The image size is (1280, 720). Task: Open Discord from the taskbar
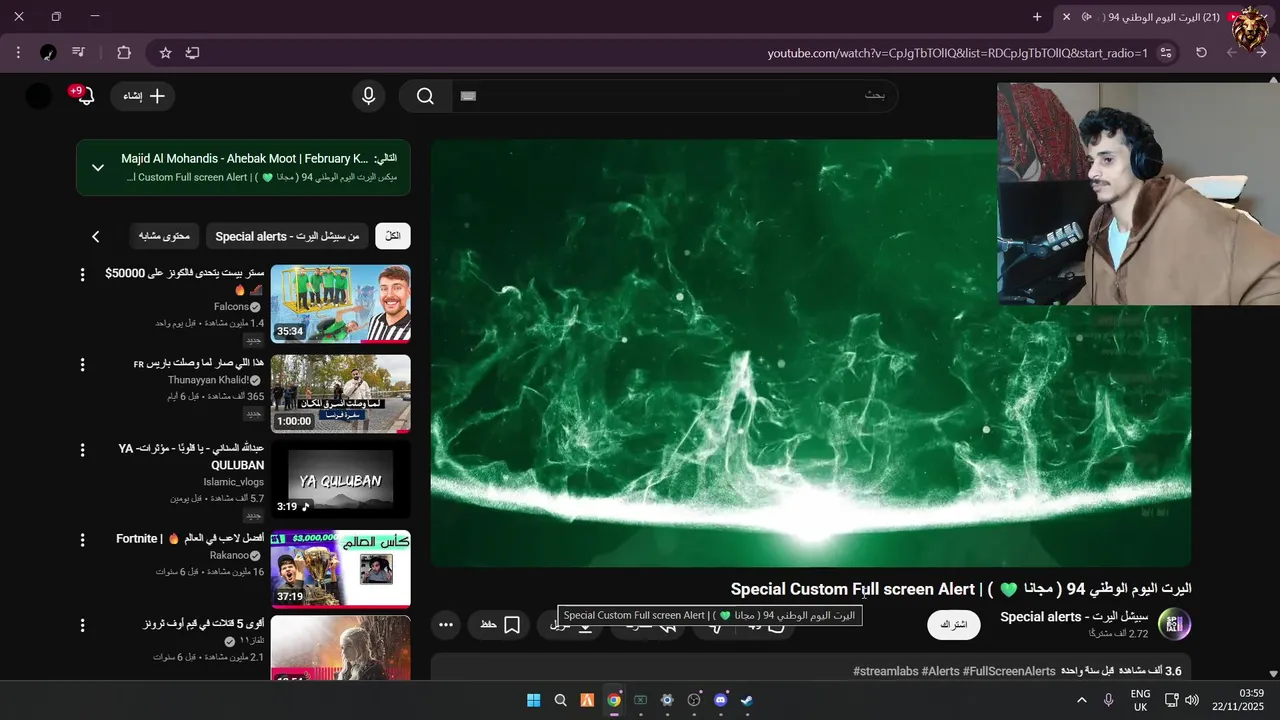coord(720,700)
